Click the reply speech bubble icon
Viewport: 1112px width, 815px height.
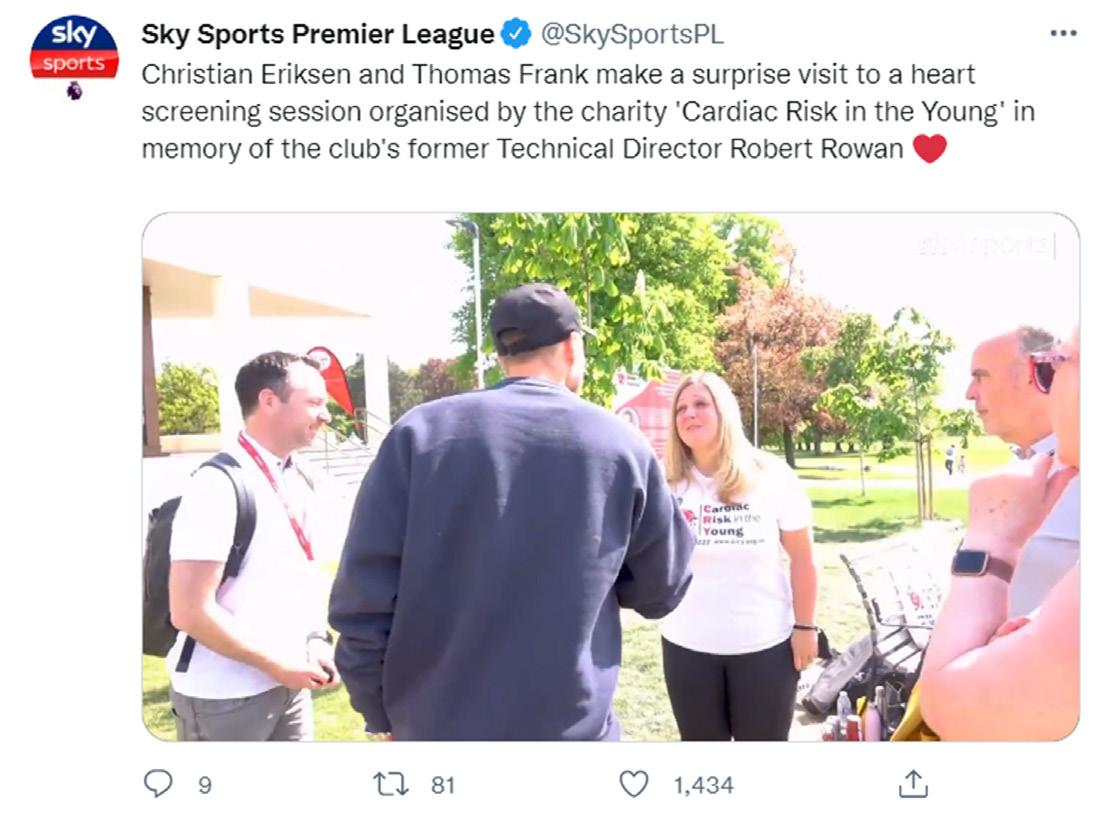click(157, 784)
